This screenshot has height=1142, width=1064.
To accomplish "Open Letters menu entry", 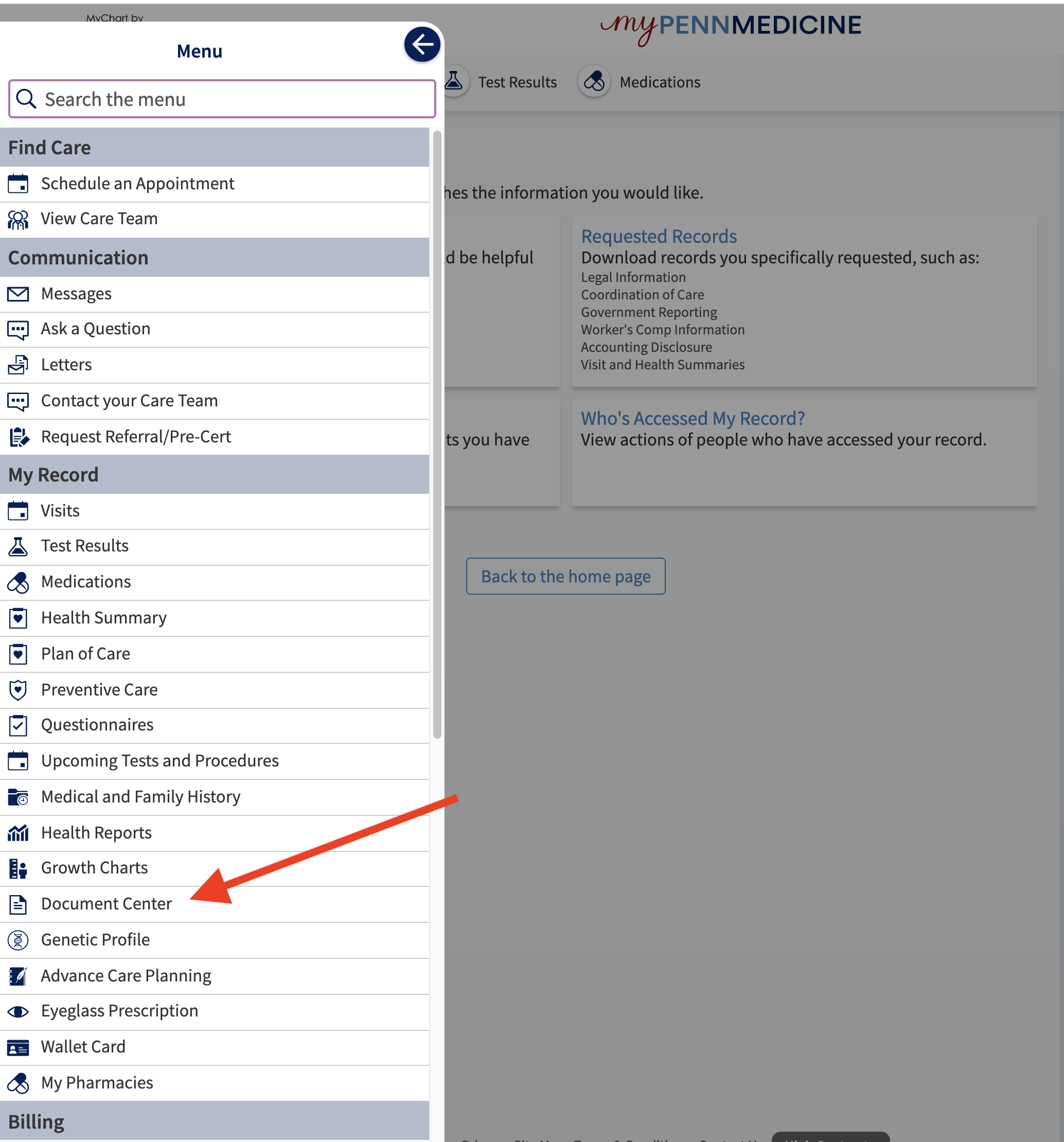I will [215, 365].
